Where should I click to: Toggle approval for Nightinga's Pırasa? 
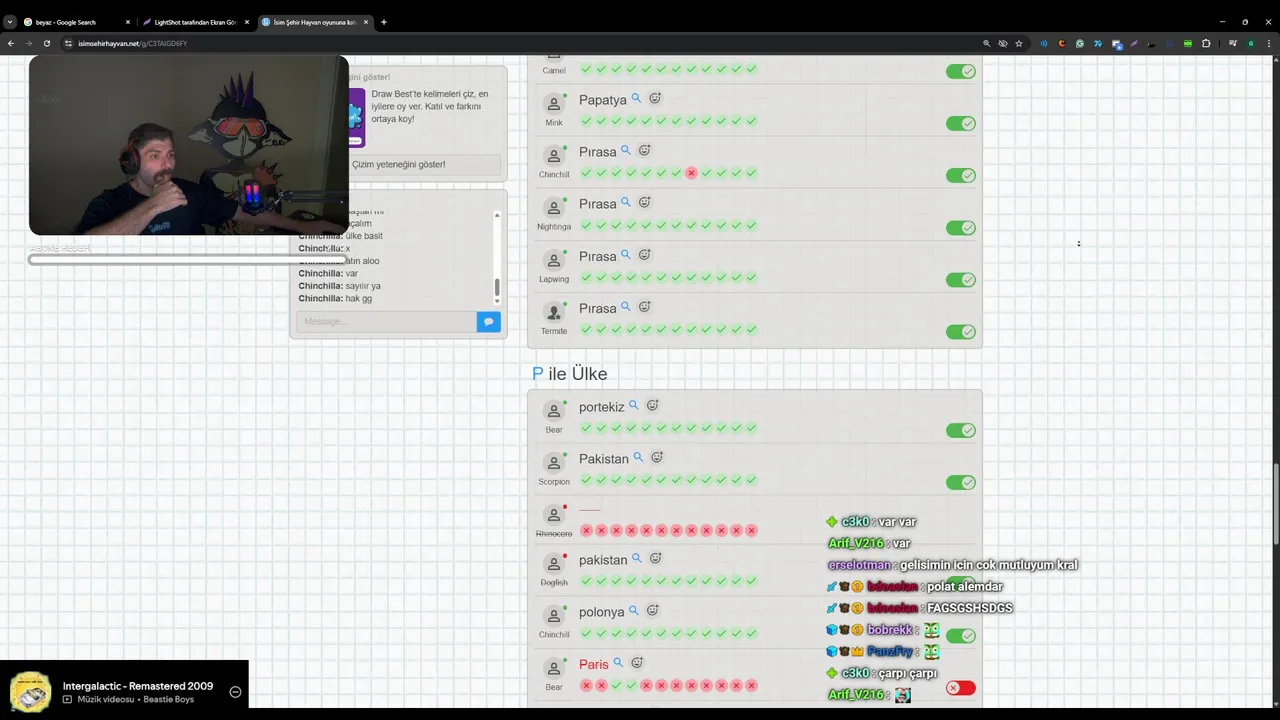961,227
